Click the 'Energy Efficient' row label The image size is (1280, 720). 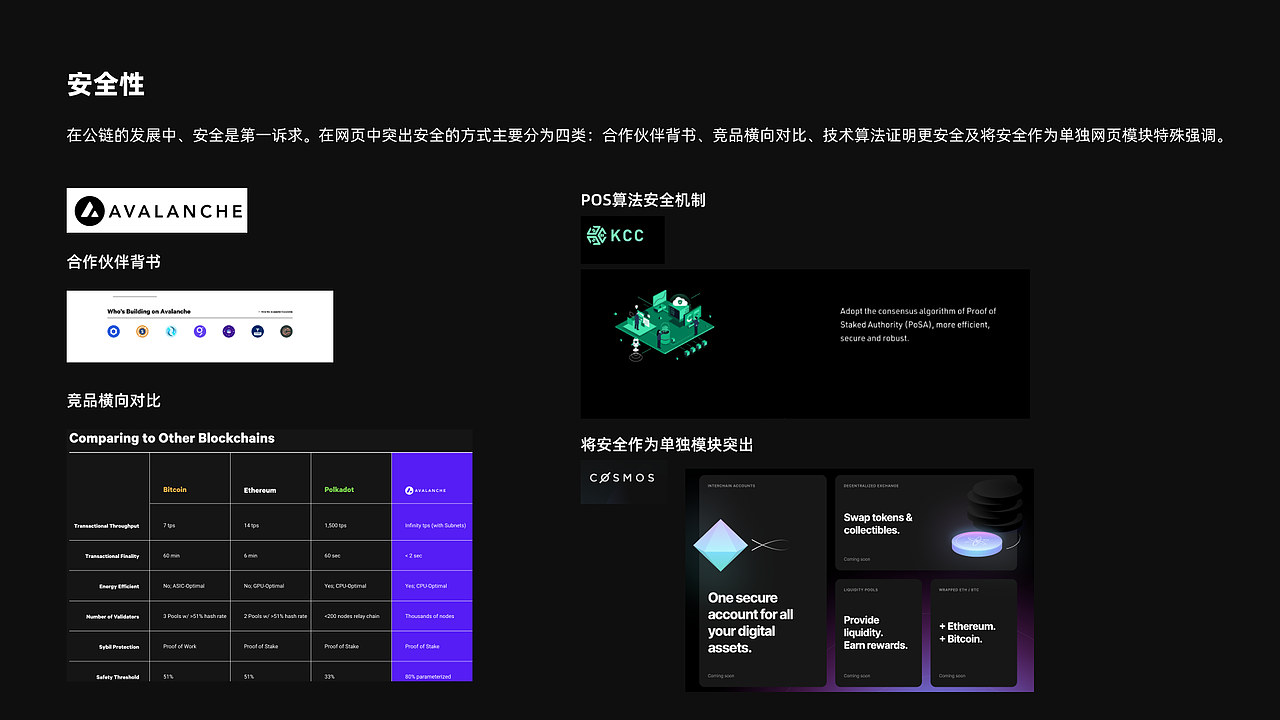(119, 586)
